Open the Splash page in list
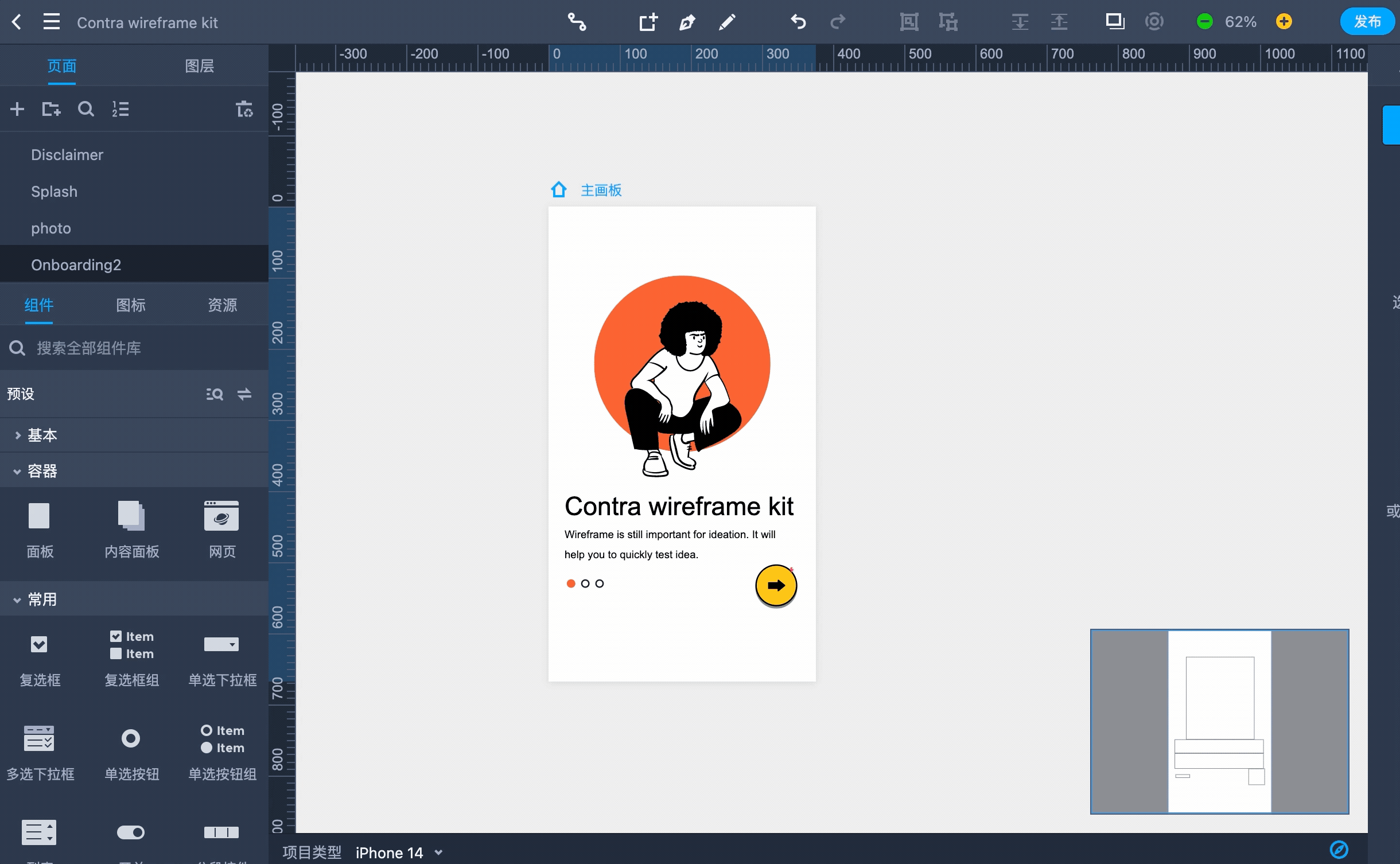1400x864 pixels. tap(54, 192)
